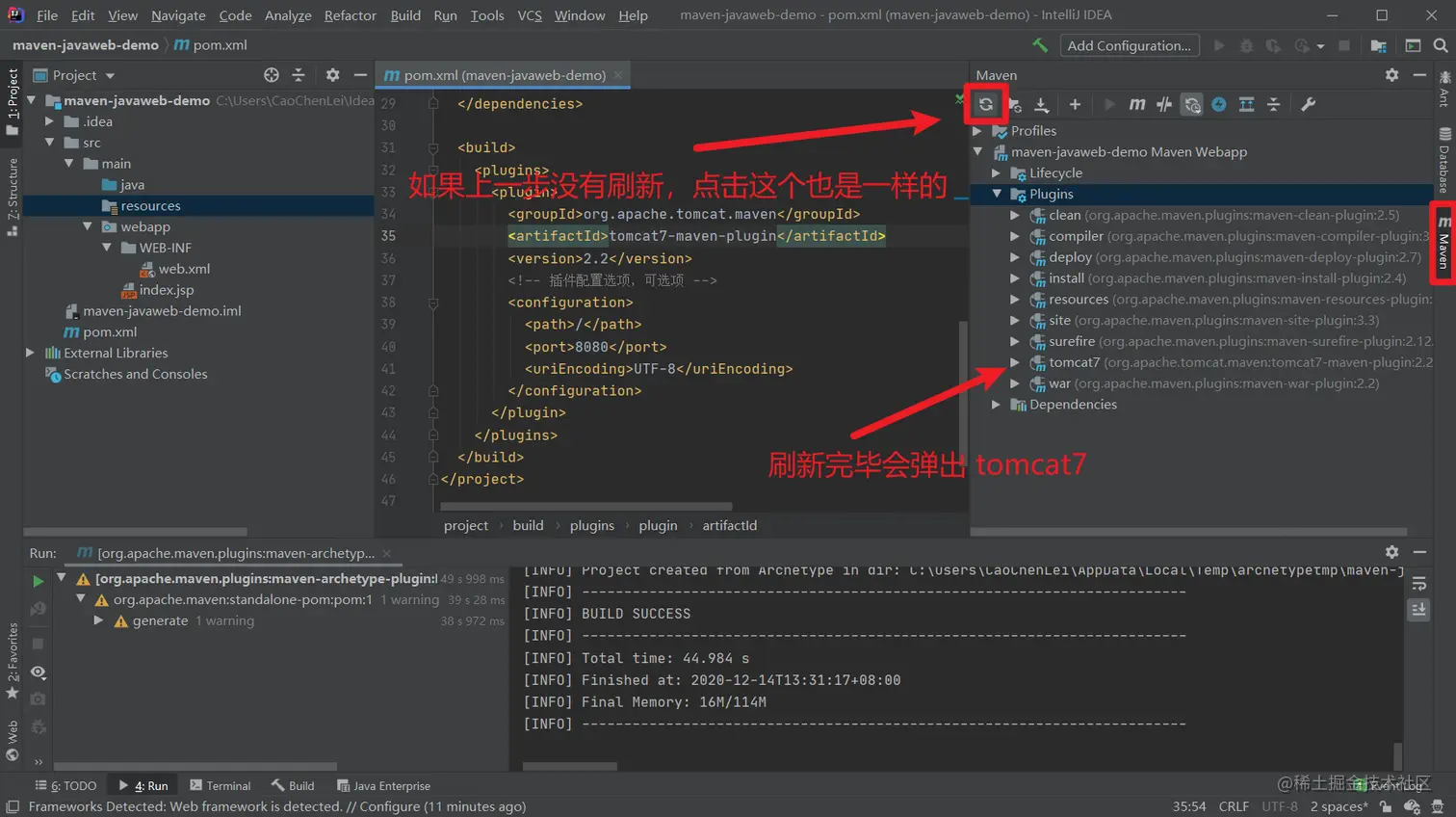Screen dimensions: 1456x817
Task: Click Download Sources icon in Maven toolbar
Action: click(1041, 104)
